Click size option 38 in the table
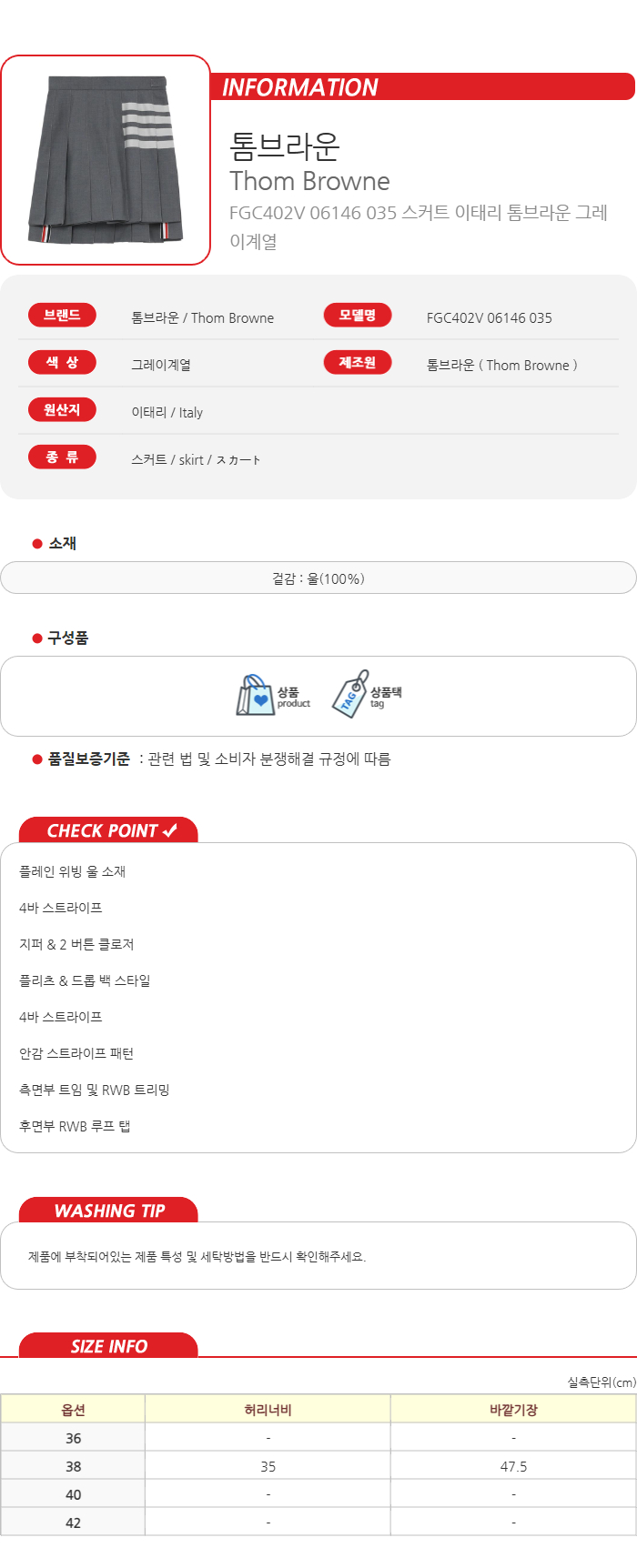The height and width of the screenshot is (1568, 637). point(74,1466)
